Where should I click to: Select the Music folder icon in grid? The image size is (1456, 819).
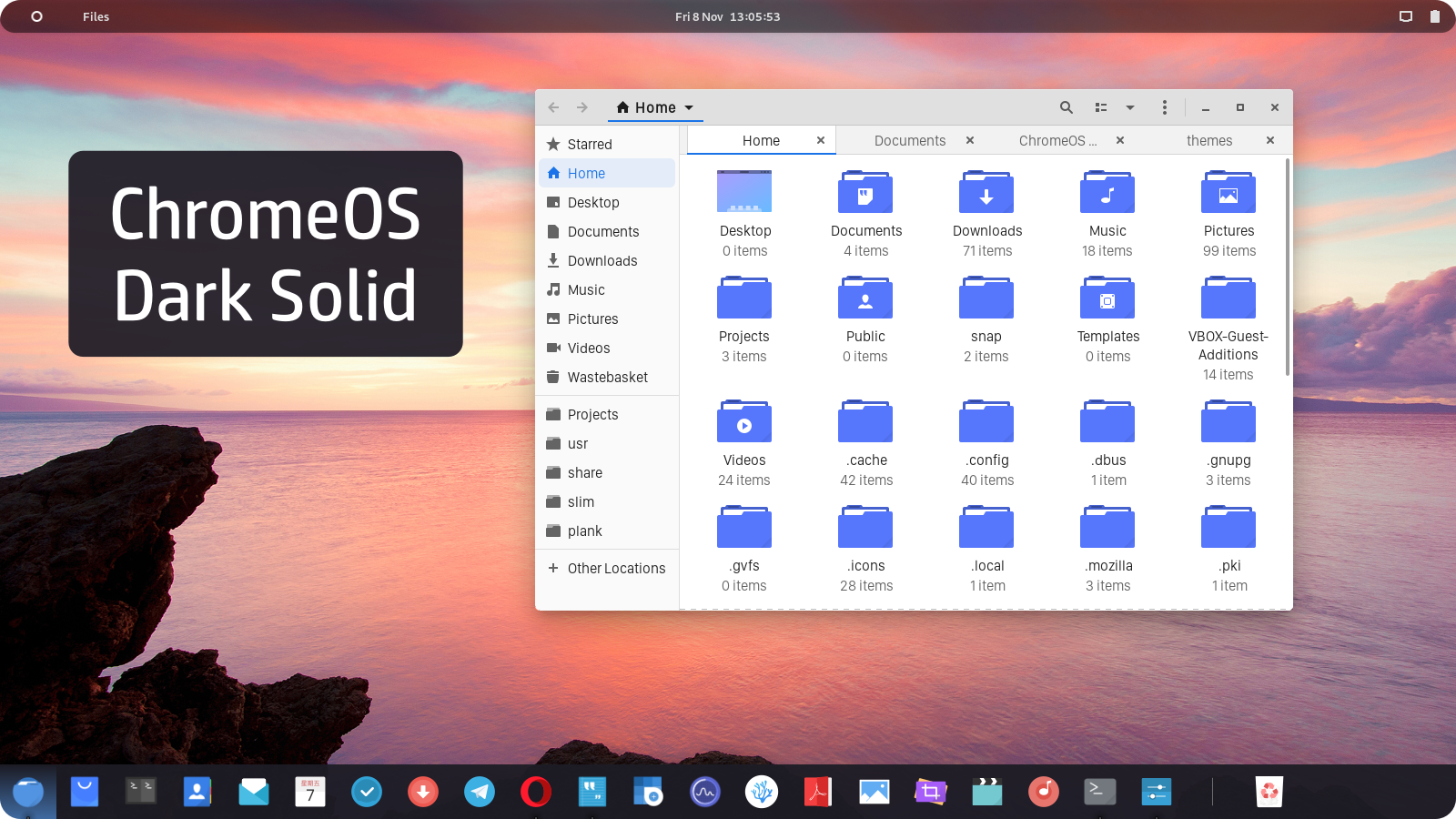point(1107,191)
